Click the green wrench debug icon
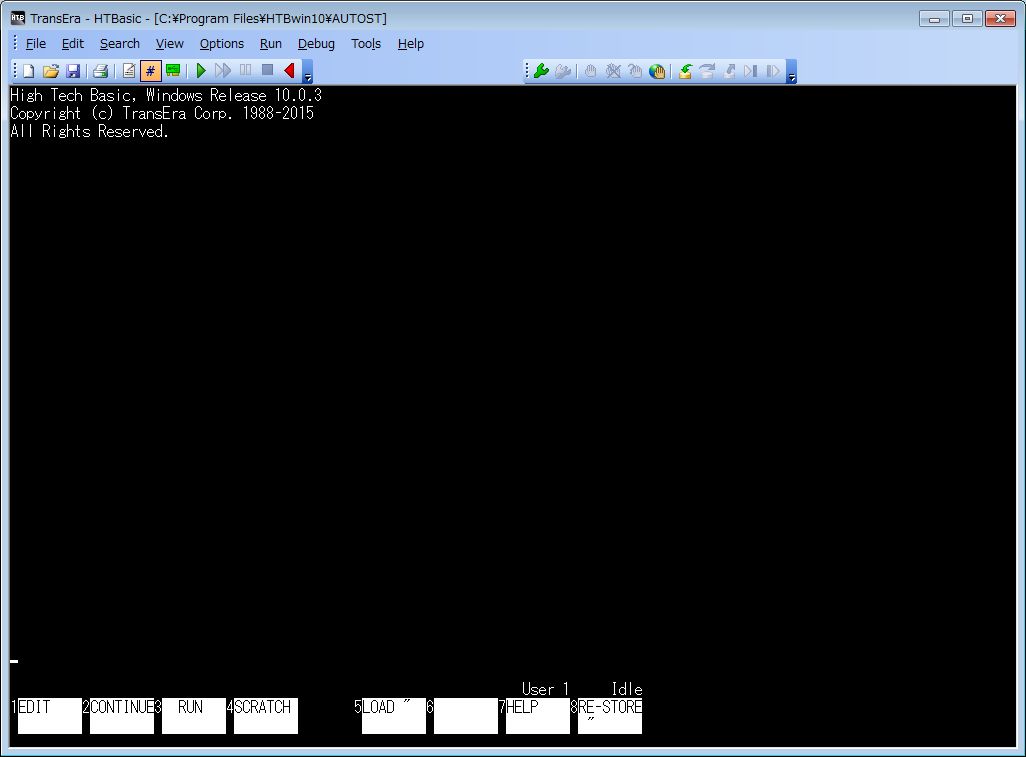 [x=541, y=71]
